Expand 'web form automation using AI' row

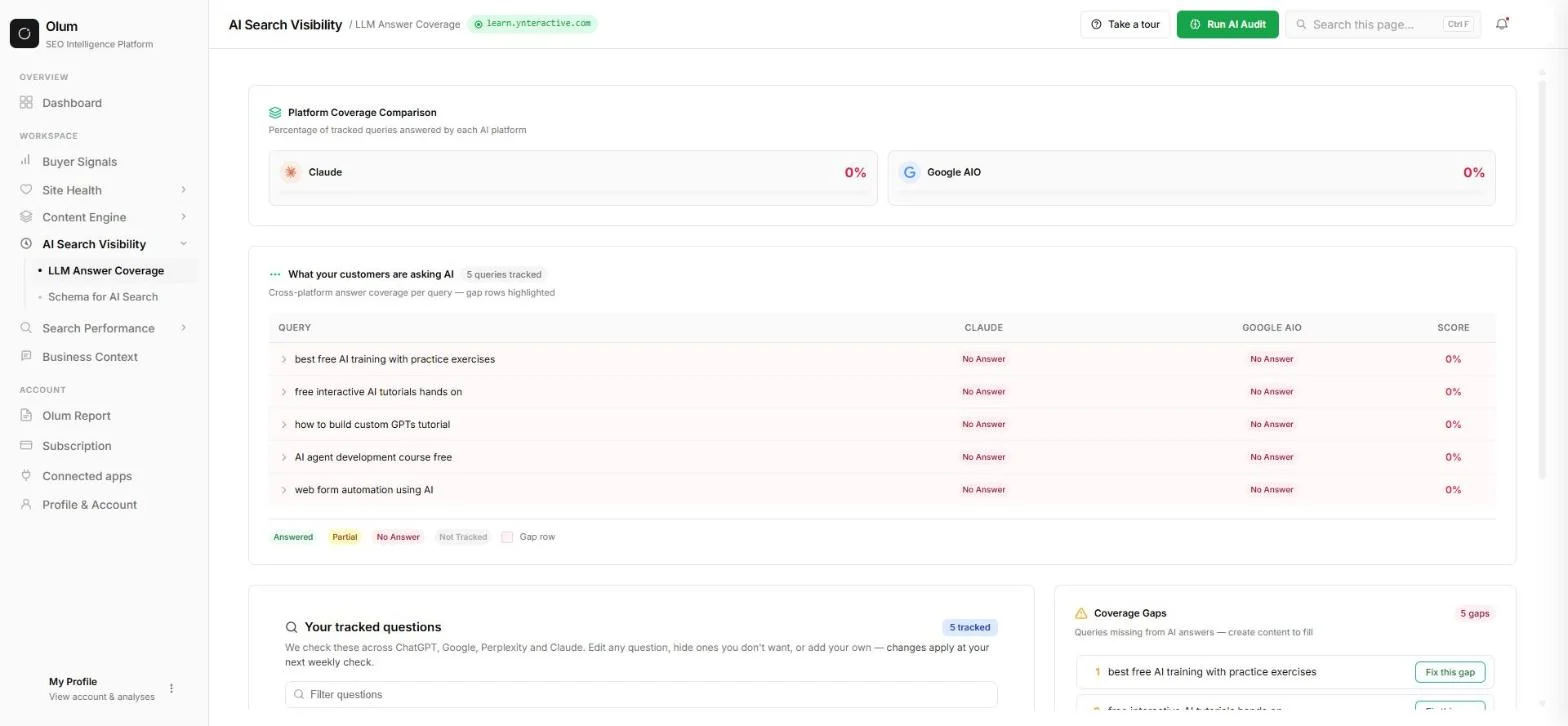(284, 490)
